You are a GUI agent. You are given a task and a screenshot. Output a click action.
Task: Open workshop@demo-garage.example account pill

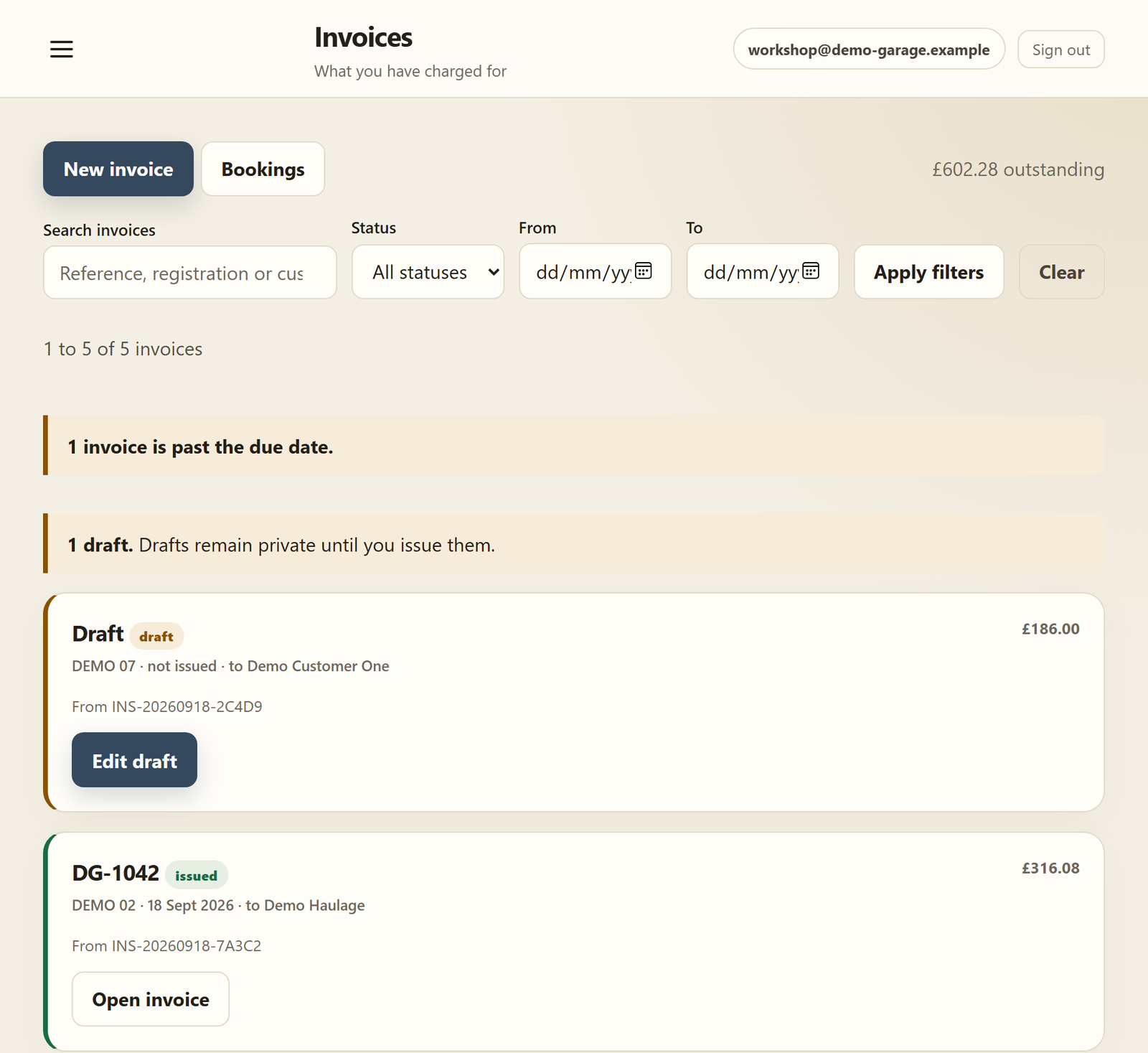tap(869, 50)
